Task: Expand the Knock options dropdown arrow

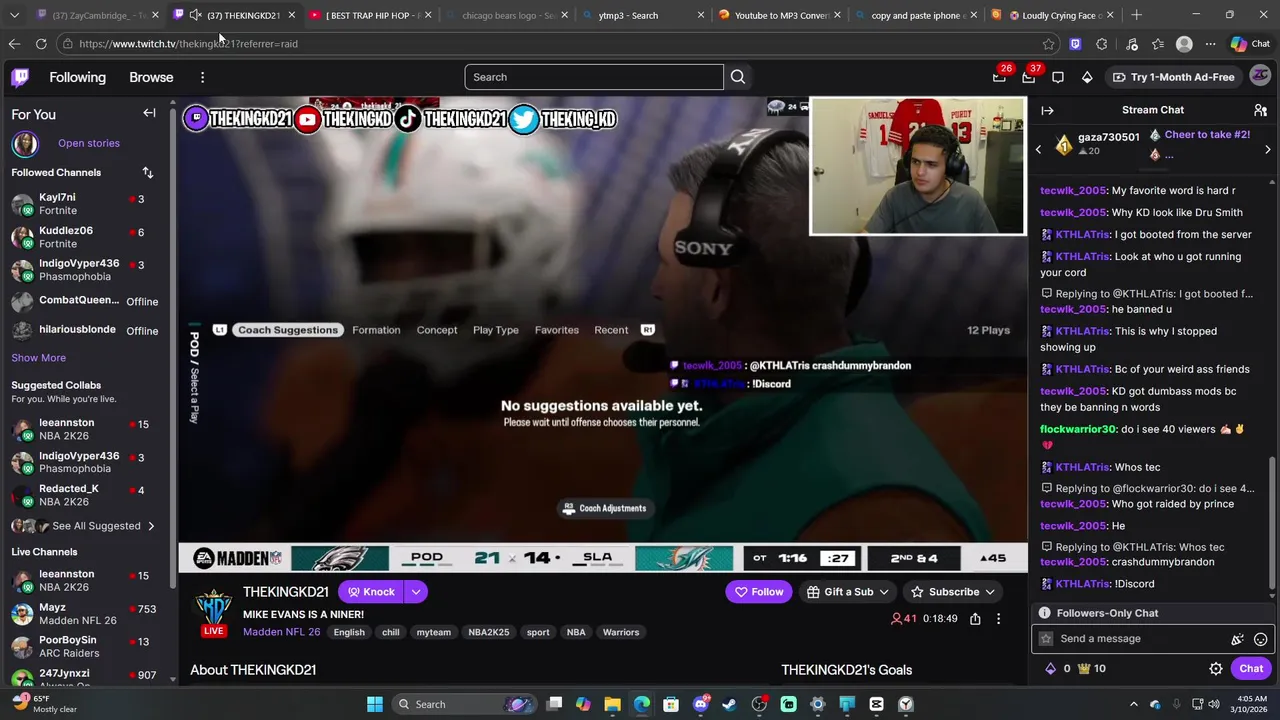Action: [415, 592]
